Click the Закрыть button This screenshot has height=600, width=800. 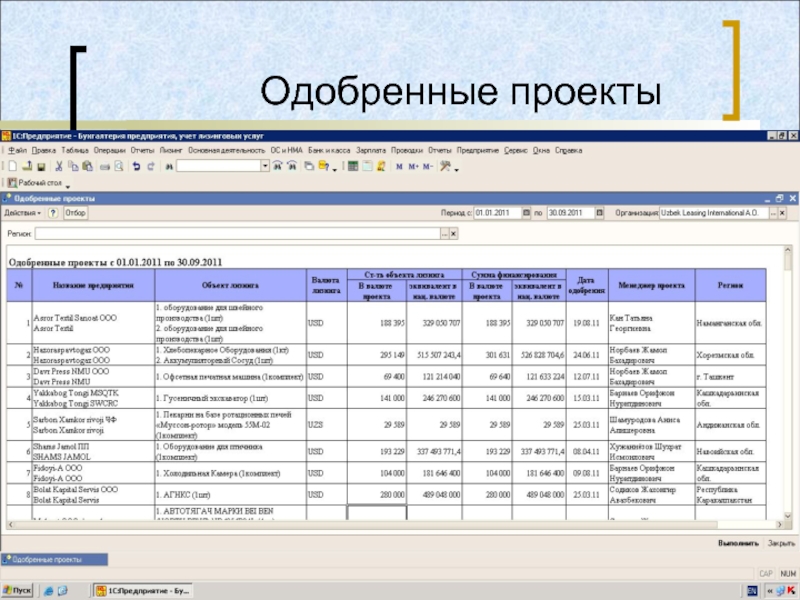pos(781,543)
